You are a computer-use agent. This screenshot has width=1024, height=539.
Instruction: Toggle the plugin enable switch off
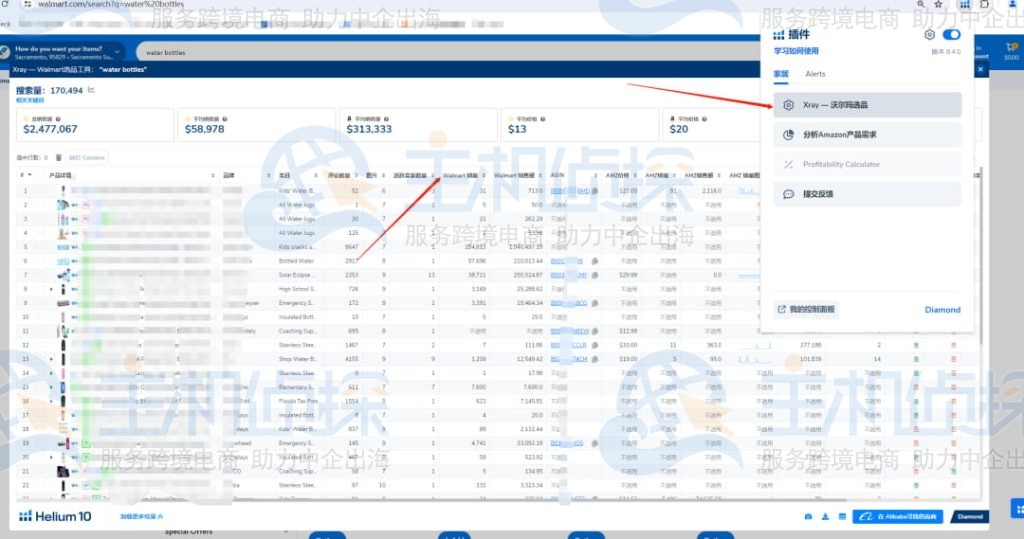click(952, 35)
